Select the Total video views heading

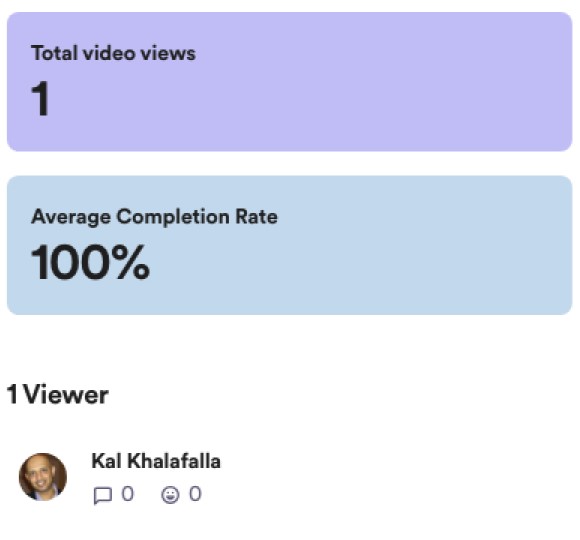pos(113,53)
